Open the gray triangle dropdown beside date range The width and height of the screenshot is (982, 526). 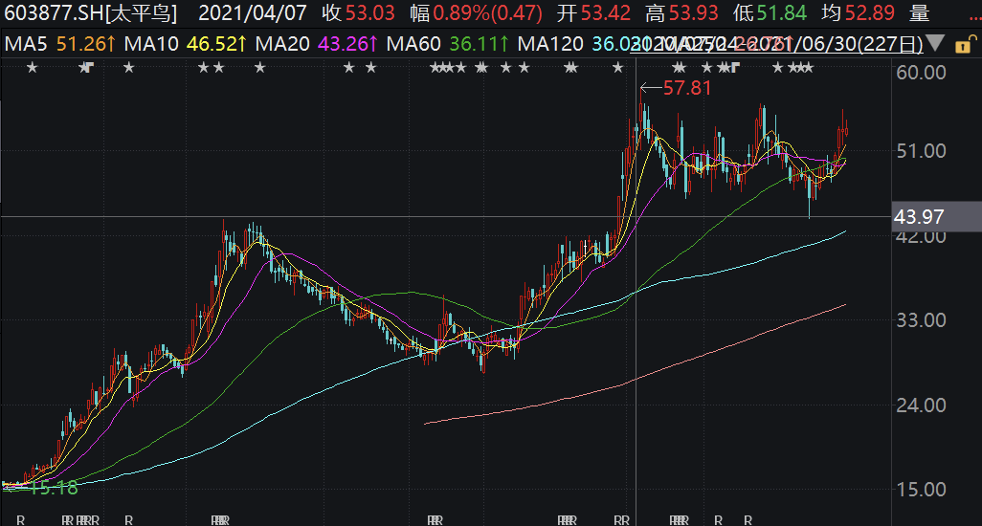click(x=936, y=44)
